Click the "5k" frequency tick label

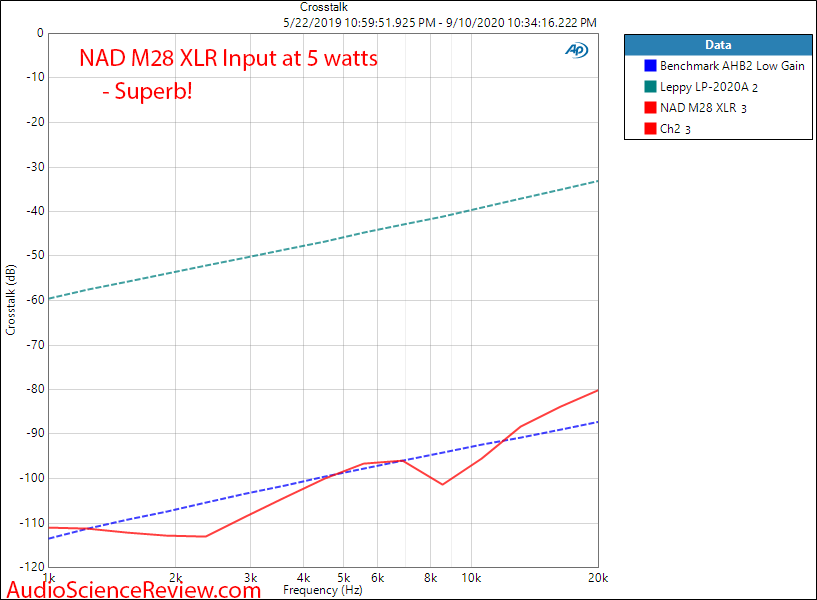pos(344,578)
